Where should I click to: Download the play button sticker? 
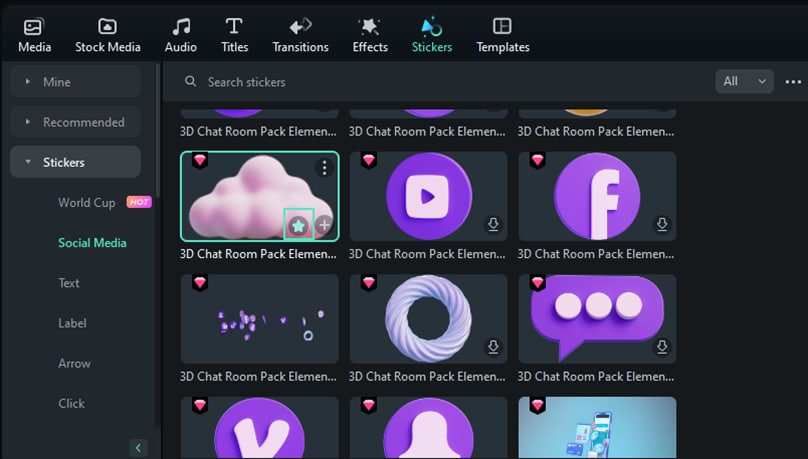coord(493,224)
